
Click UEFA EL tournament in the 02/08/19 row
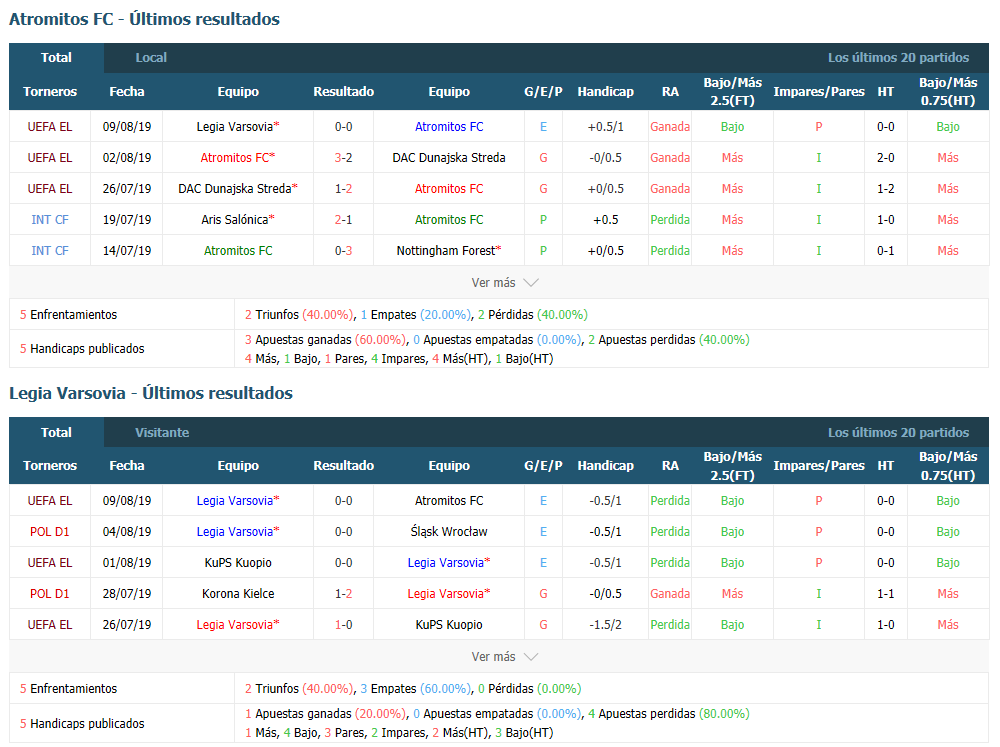(x=50, y=158)
